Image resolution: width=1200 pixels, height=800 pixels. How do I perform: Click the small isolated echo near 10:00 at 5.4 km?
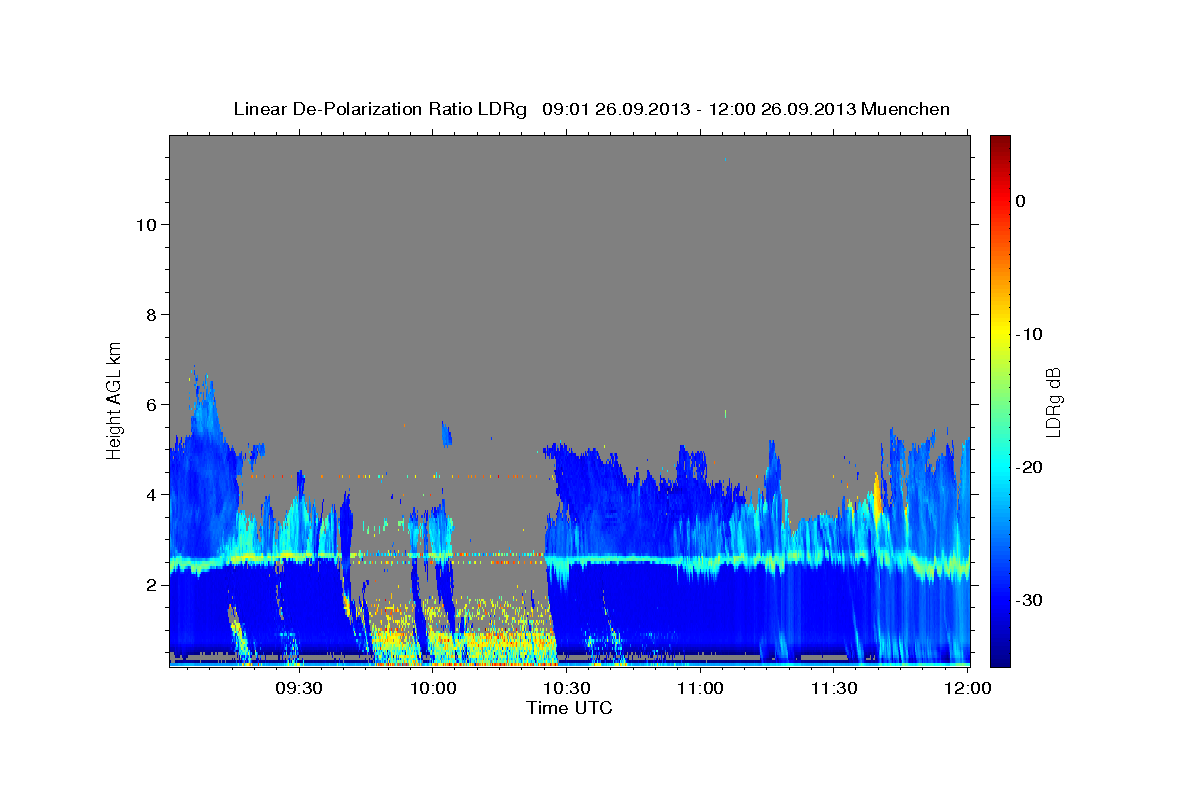(446, 432)
